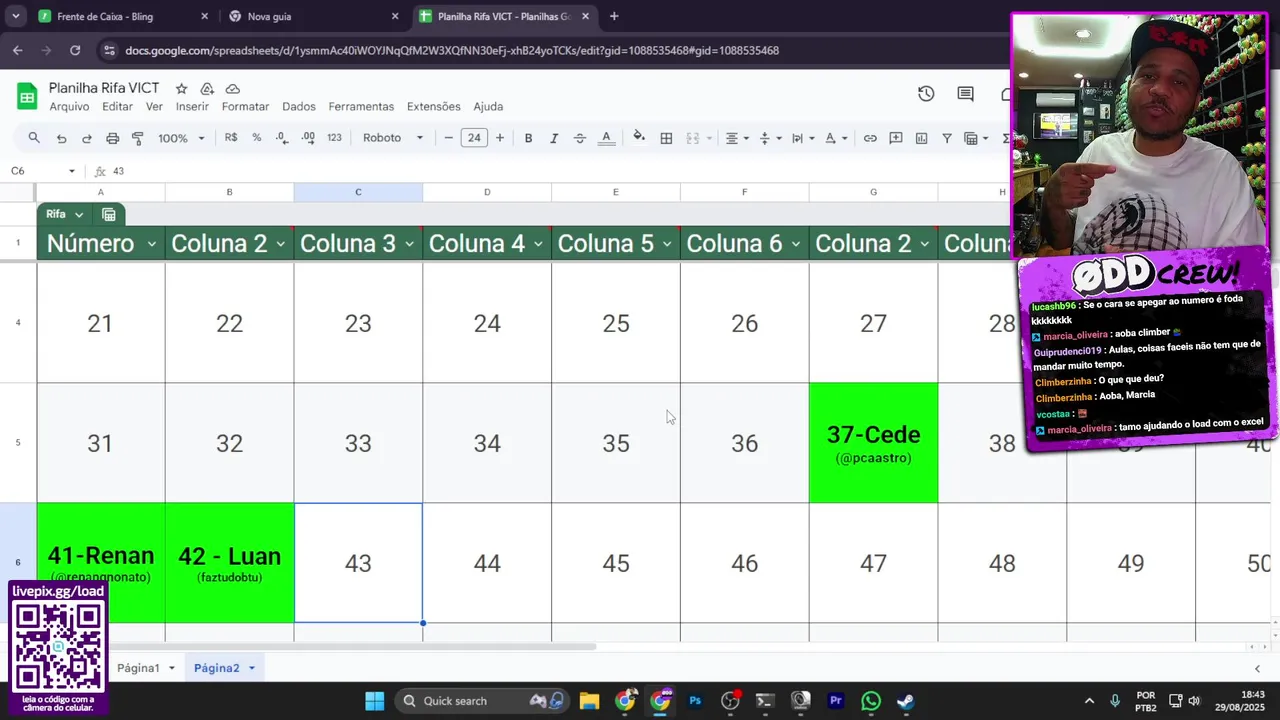This screenshot has width=1280, height=720.
Task: Insert a chart
Action: [x=921, y=138]
